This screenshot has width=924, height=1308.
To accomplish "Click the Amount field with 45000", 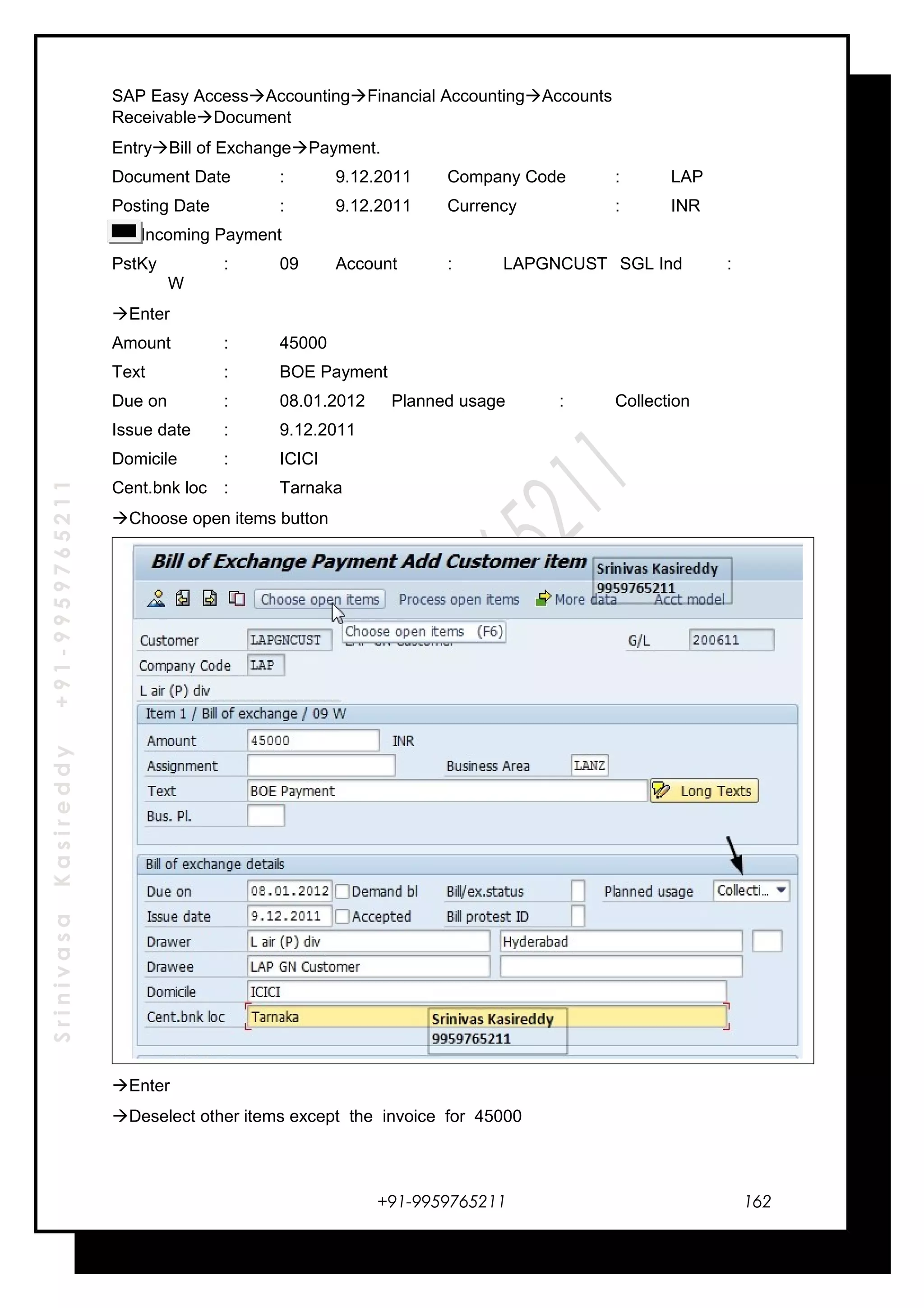I will pyautogui.click(x=313, y=741).
